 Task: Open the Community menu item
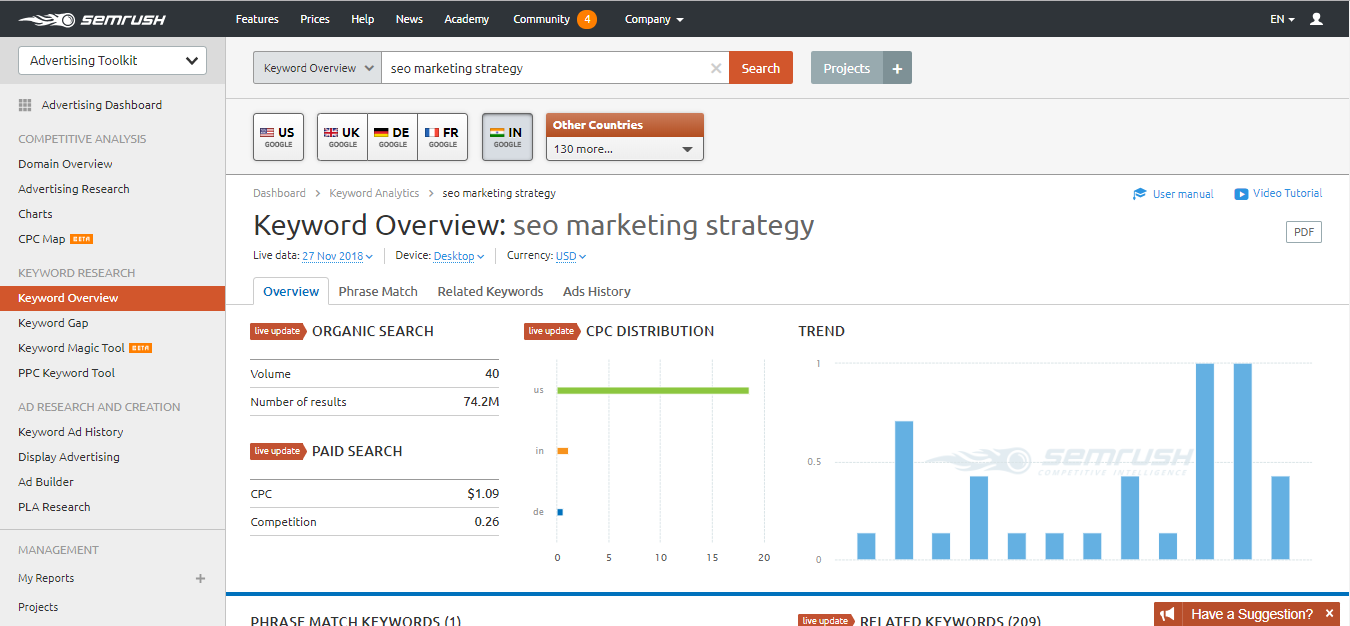[541, 19]
